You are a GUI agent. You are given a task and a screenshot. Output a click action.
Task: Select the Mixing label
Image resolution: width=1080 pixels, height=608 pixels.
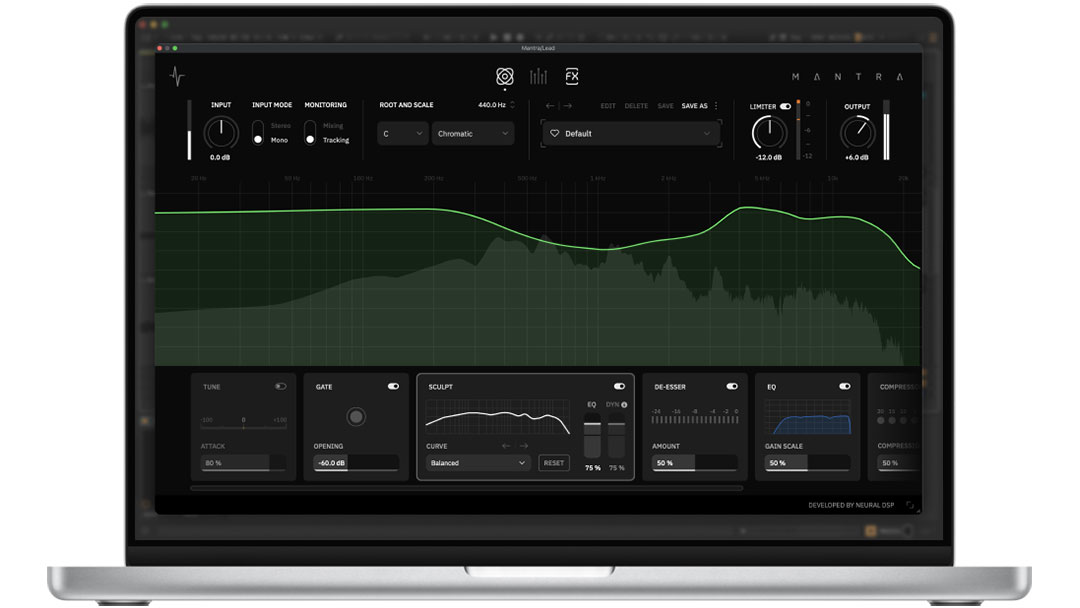click(333, 126)
